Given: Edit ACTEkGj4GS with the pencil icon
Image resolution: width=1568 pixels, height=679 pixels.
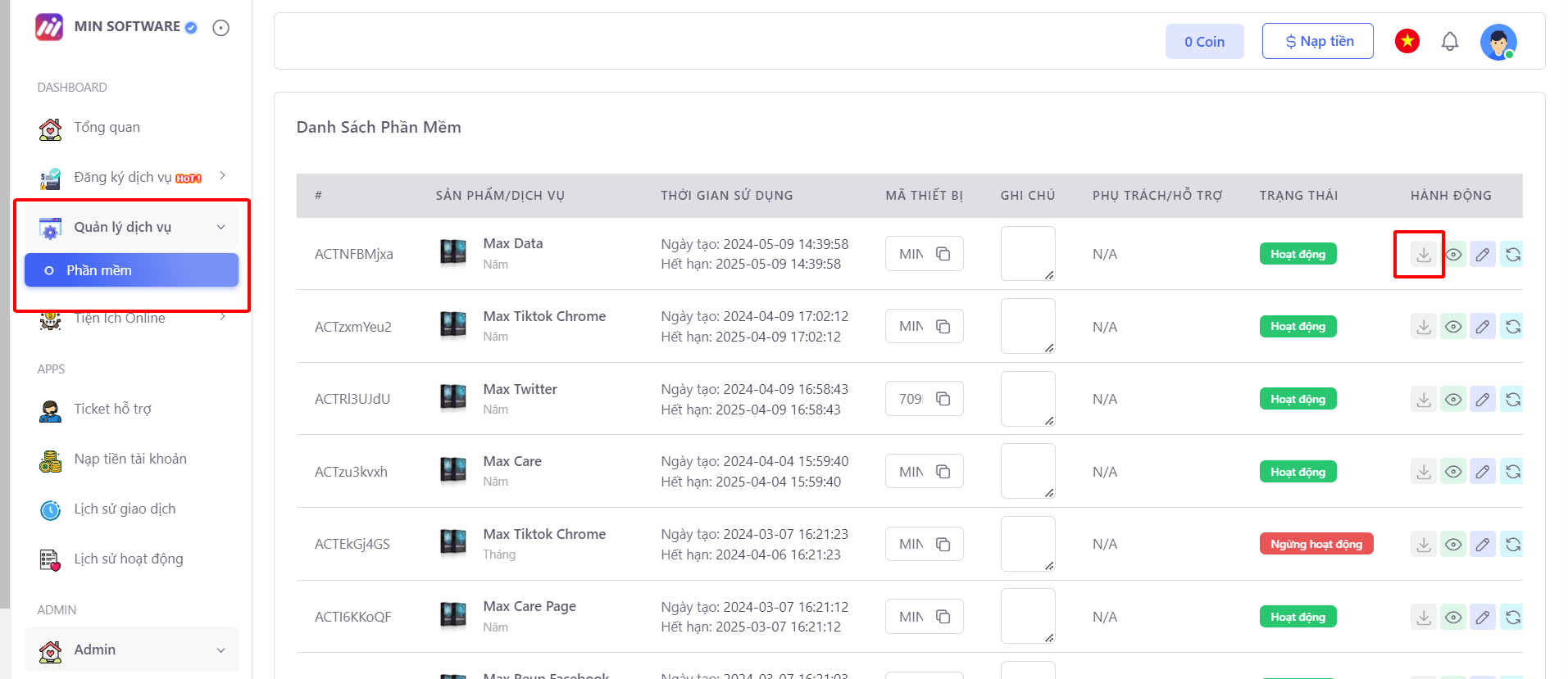Looking at the screenshot, I should tap(1483, 544).
